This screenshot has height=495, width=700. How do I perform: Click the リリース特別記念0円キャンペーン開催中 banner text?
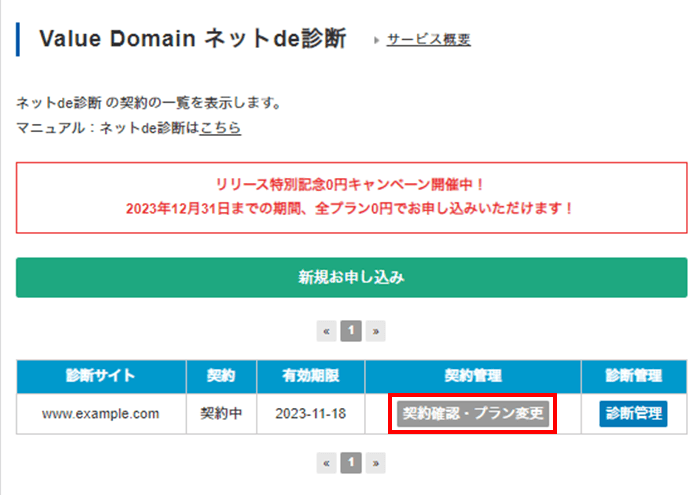tap(351, 184)
